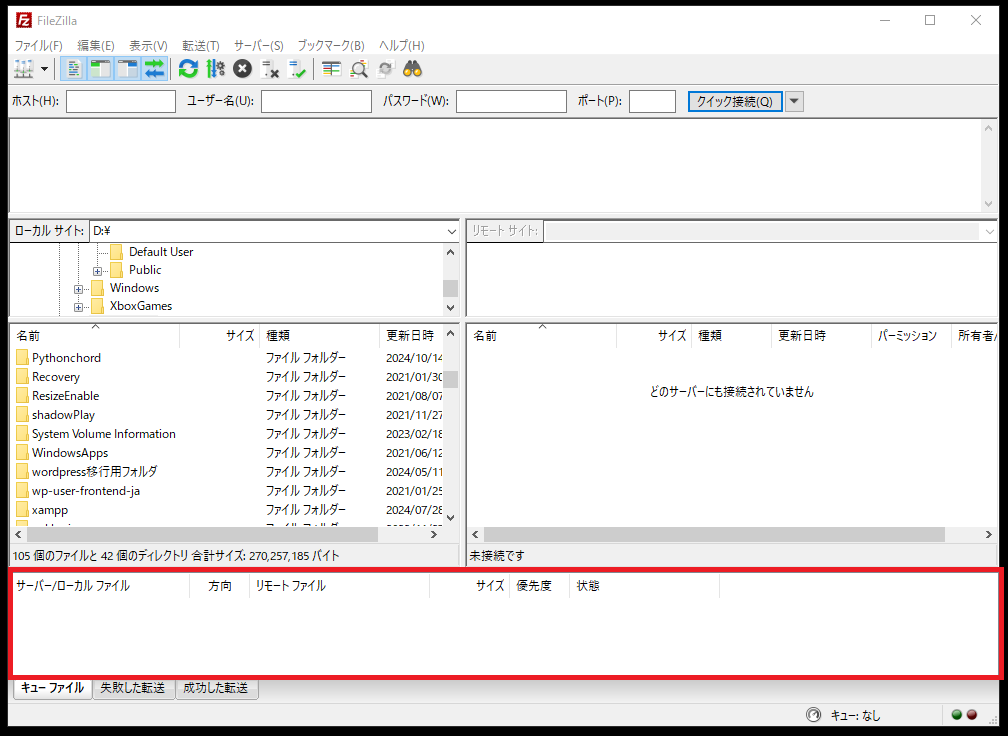The image size is (1008, 736).
Task: Open the 転送(T) menu
Action: (x=200, y=46)
